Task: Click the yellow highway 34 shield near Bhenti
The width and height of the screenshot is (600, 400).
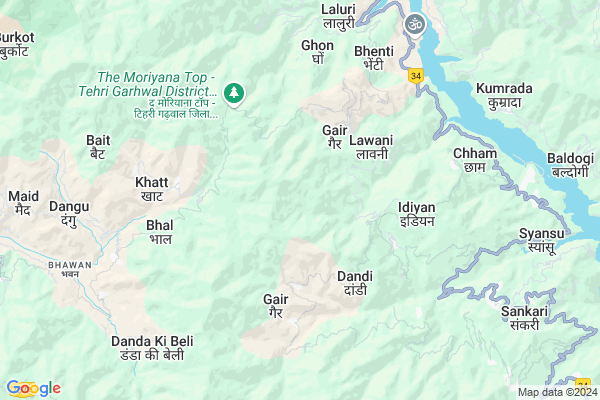Action: click(x=416, y=76)
